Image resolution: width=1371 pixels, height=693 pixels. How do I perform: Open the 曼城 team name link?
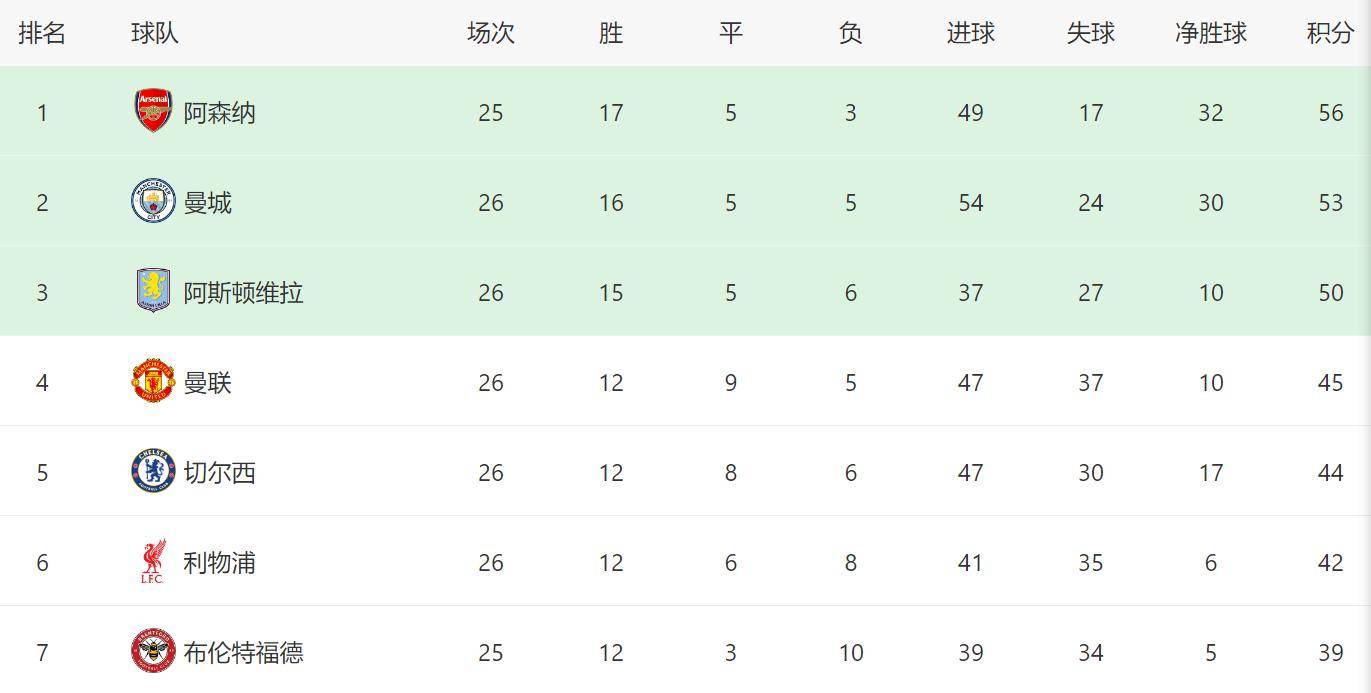point(207,203)
